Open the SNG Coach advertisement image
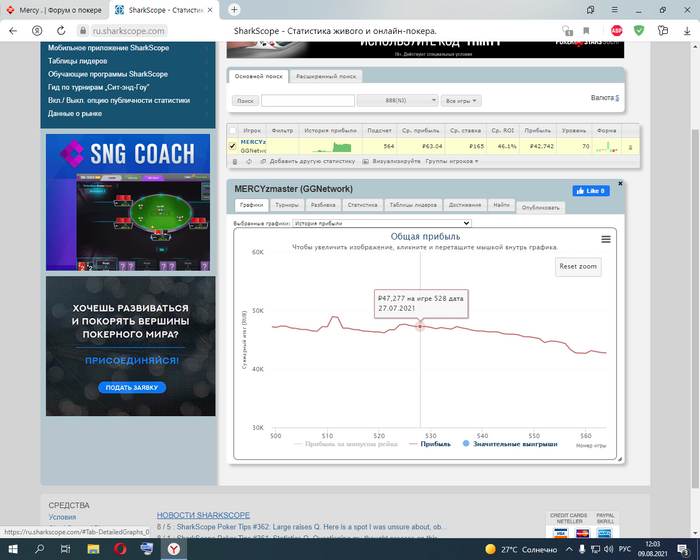700x560 pixels. (x=128, y=202)
